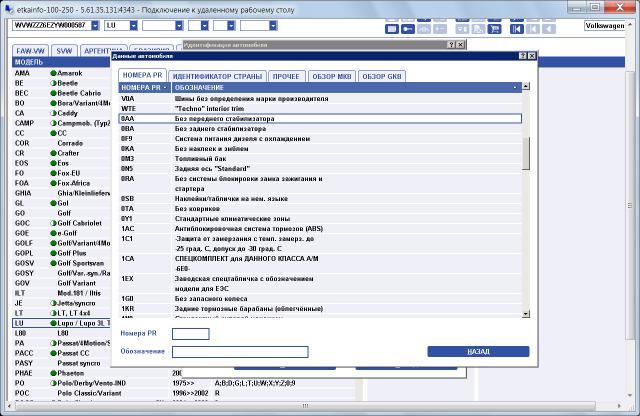Click the remote desktop icon in the title bar
This screenshot has height=416, width=640.
pos(9,9)
